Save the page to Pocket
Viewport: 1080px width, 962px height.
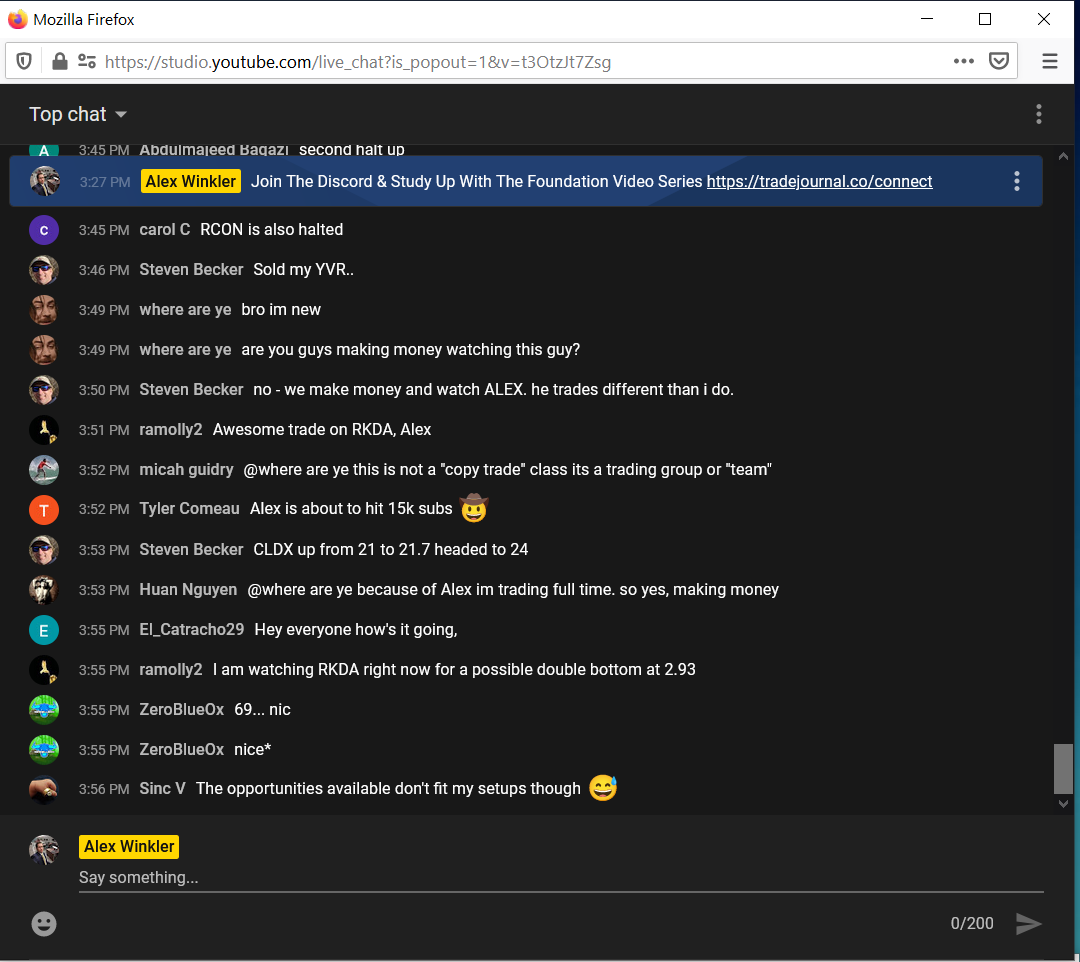pyautogui.click(x=999, y=60)
